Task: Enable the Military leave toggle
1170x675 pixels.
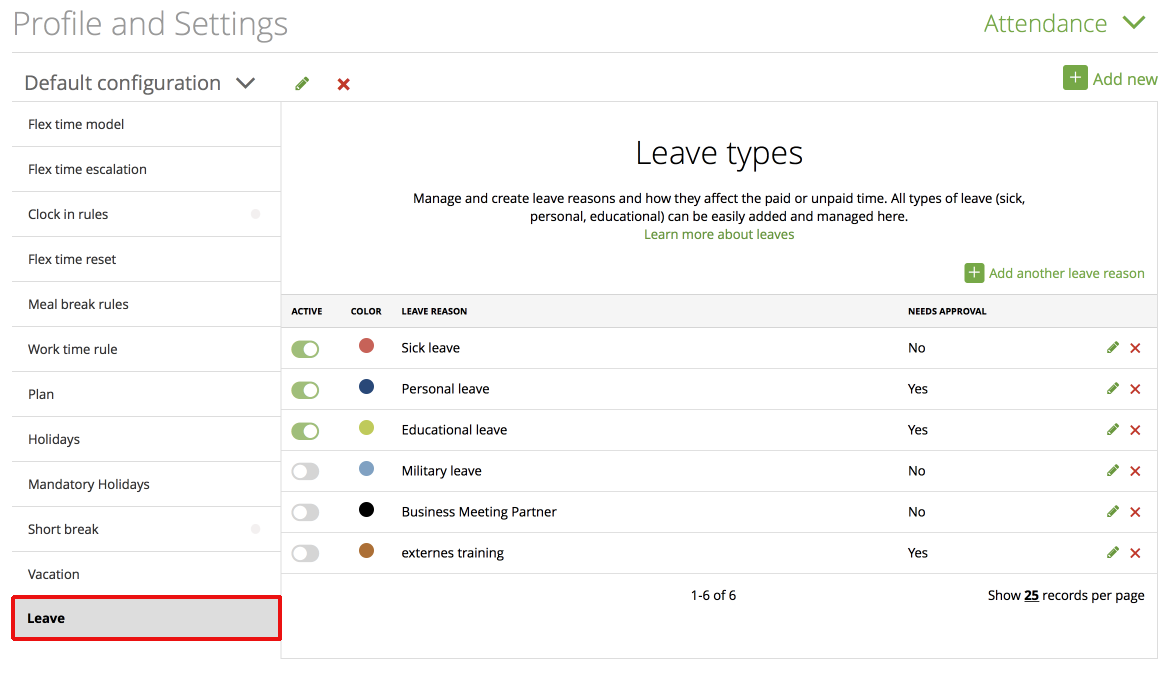Action: (x=305, y=470)
